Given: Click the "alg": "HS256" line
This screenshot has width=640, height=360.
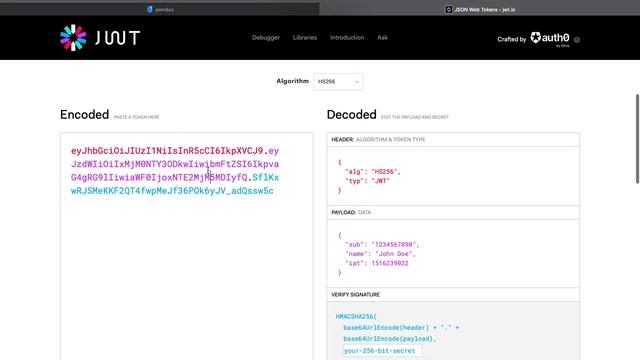Looking at the screenshot, I should 373,172.
